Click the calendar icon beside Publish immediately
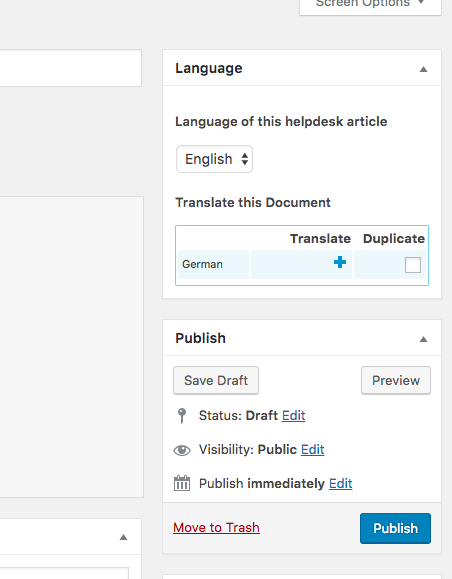The height and width of the screenshot is (579, 452). (182, 483)
